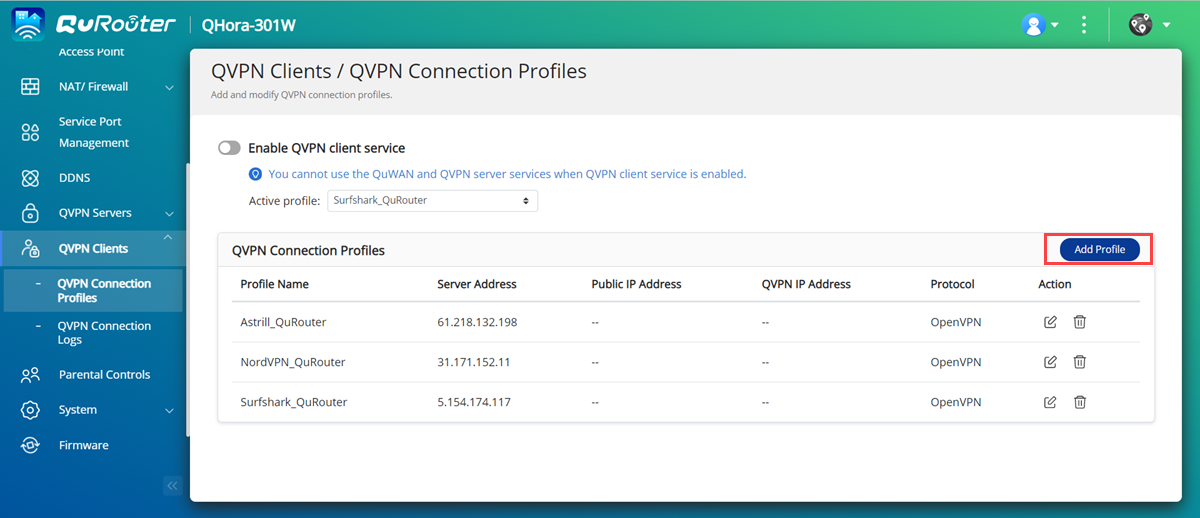
Task: Open dropdown arrow next to user avatar
Action: pyautogui.click(x=1055, y=26)
